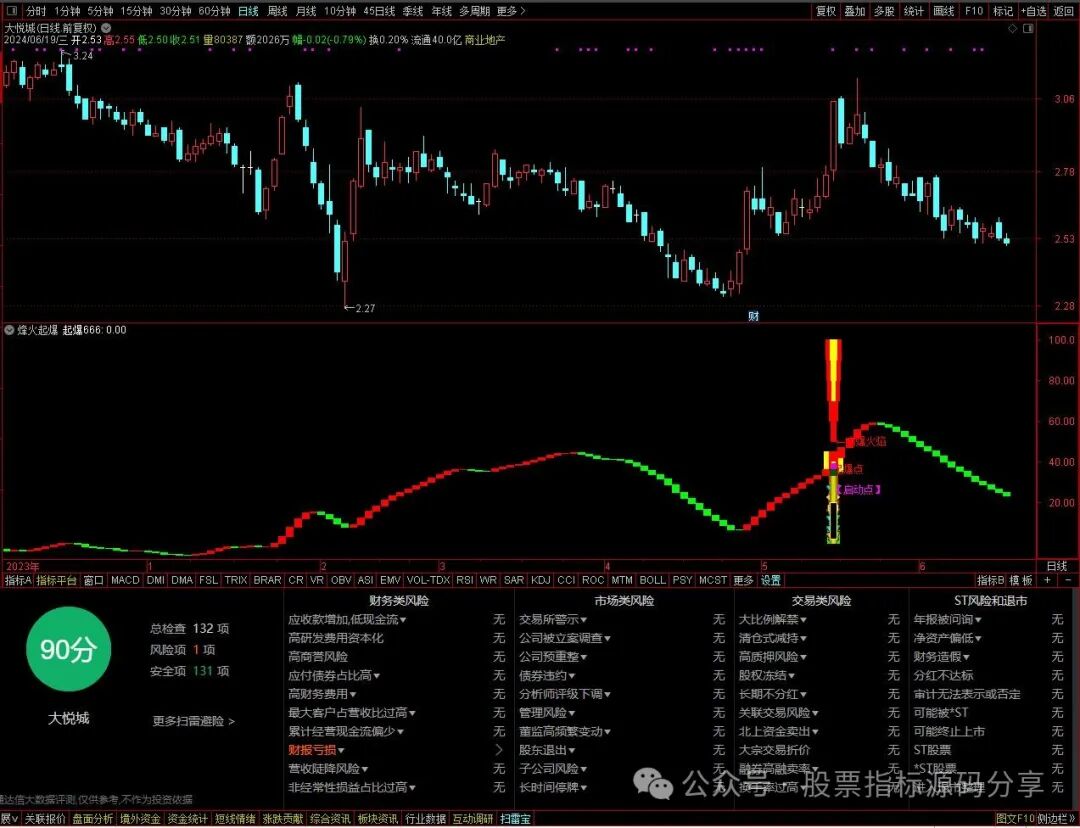Expand 高质押风险 risk item
The image size is (1080, 828).
[773, 656]
